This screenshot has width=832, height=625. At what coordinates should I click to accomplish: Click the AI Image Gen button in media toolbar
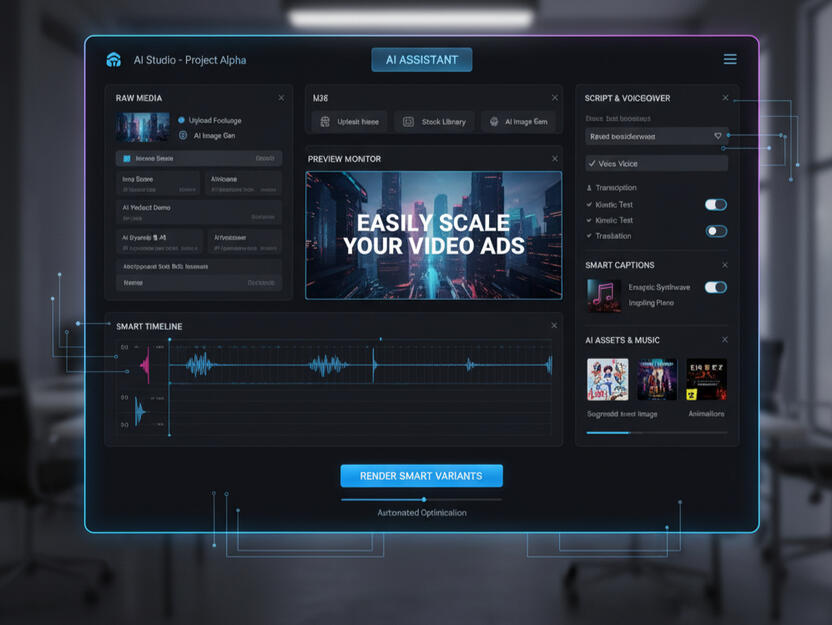click(518, 122)
